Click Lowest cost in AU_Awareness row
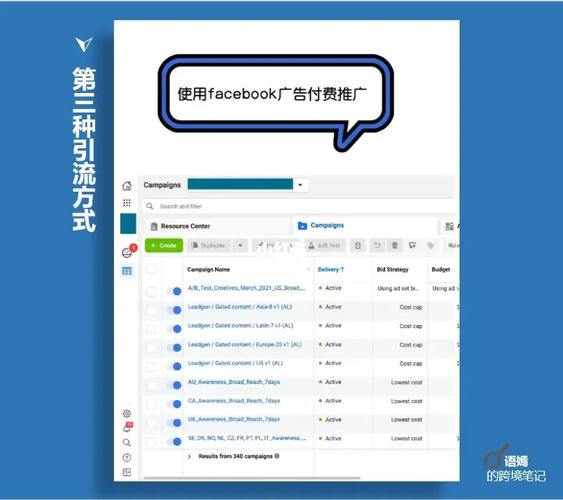Image resolution: width=563 pixels, height=500 pixels. 406,383
